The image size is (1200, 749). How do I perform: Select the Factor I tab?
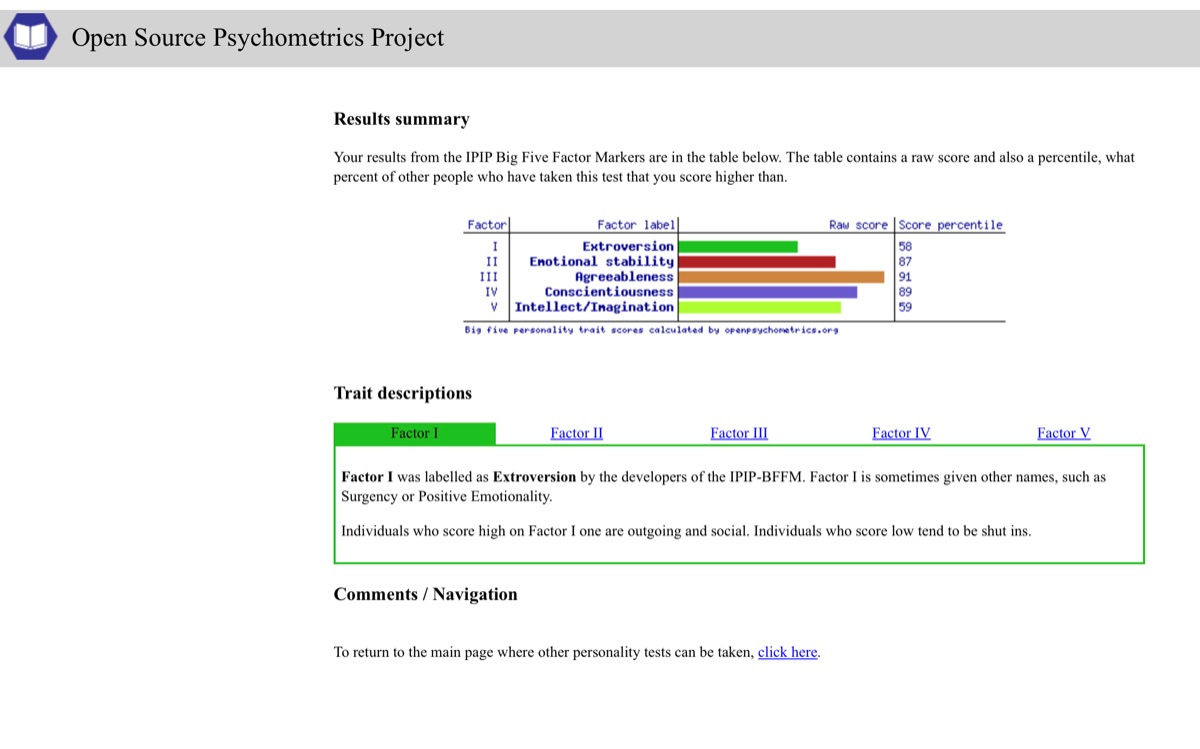pos(414,433)
